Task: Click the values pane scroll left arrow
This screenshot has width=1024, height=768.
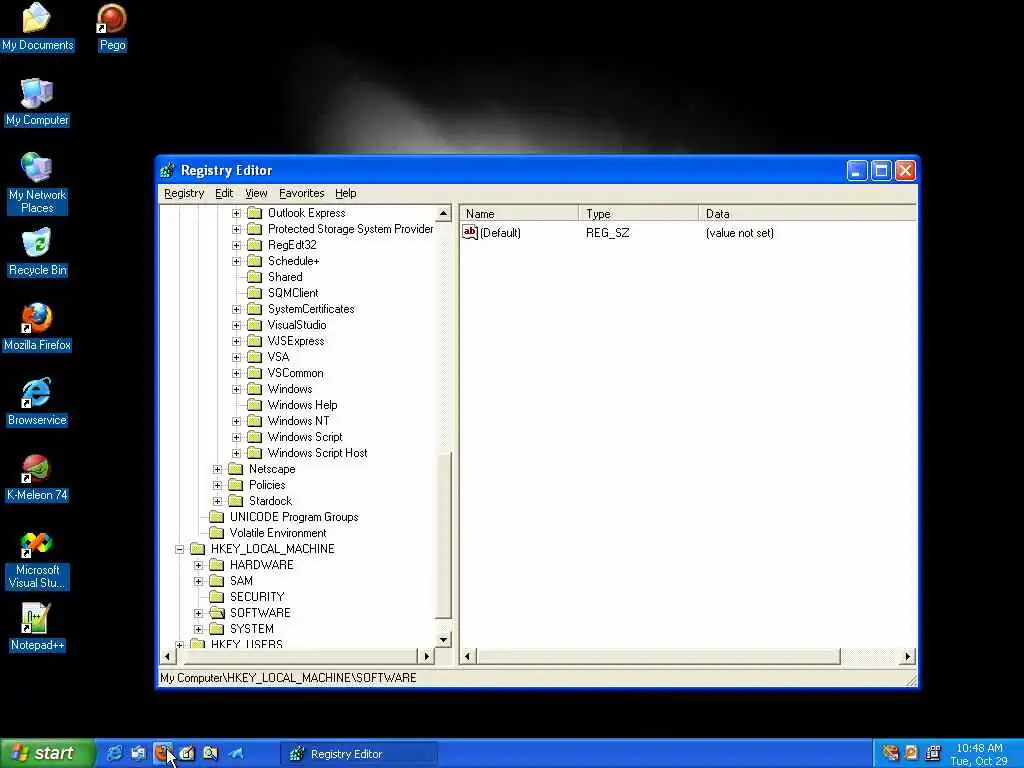Action: (x=468, y=656)
